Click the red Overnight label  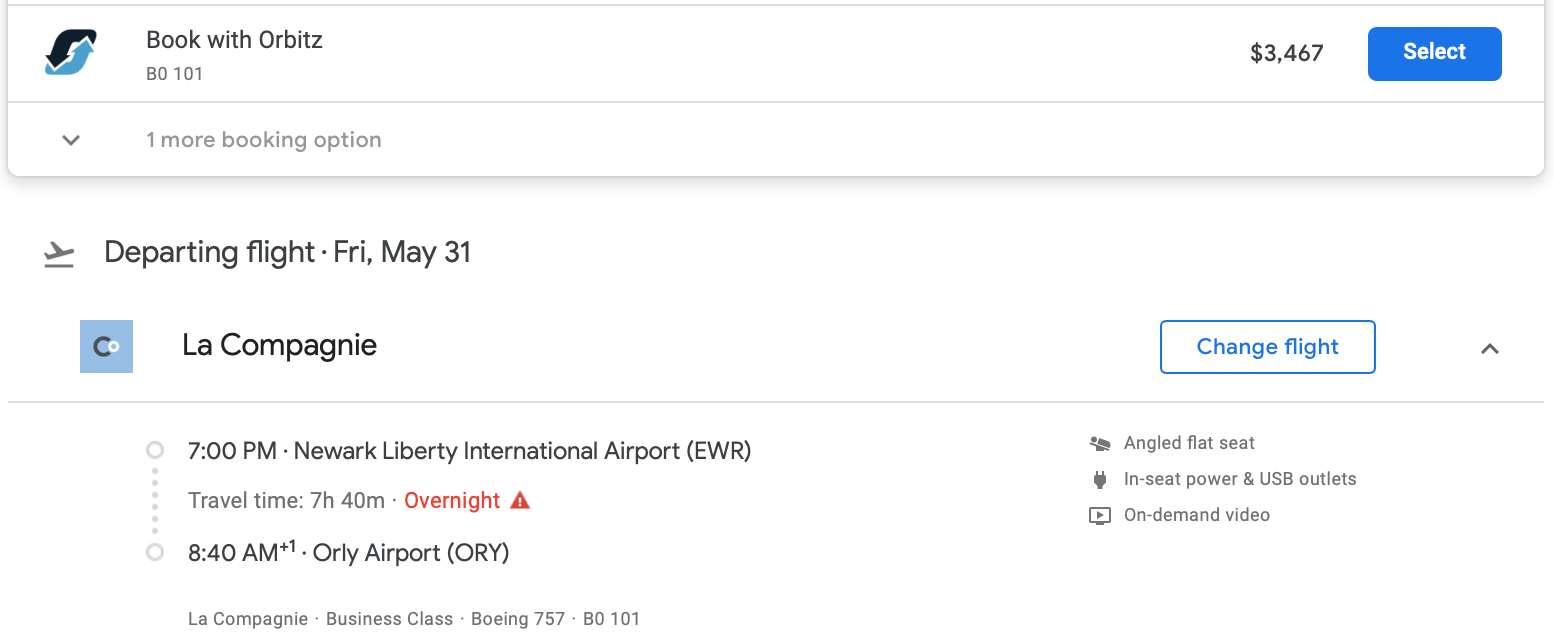(x=452, y=500)
